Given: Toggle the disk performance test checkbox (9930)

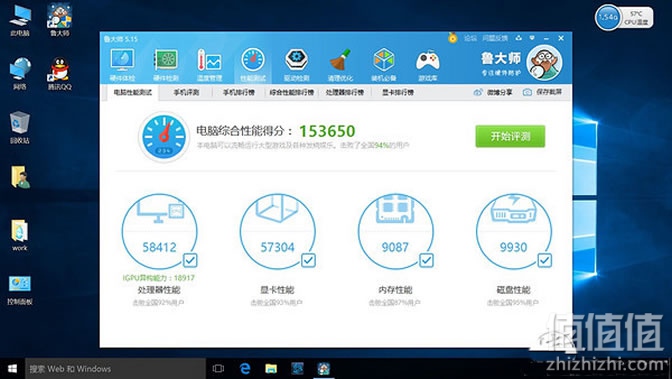Looking at the screenshot, I should click(x=544, y=260).
